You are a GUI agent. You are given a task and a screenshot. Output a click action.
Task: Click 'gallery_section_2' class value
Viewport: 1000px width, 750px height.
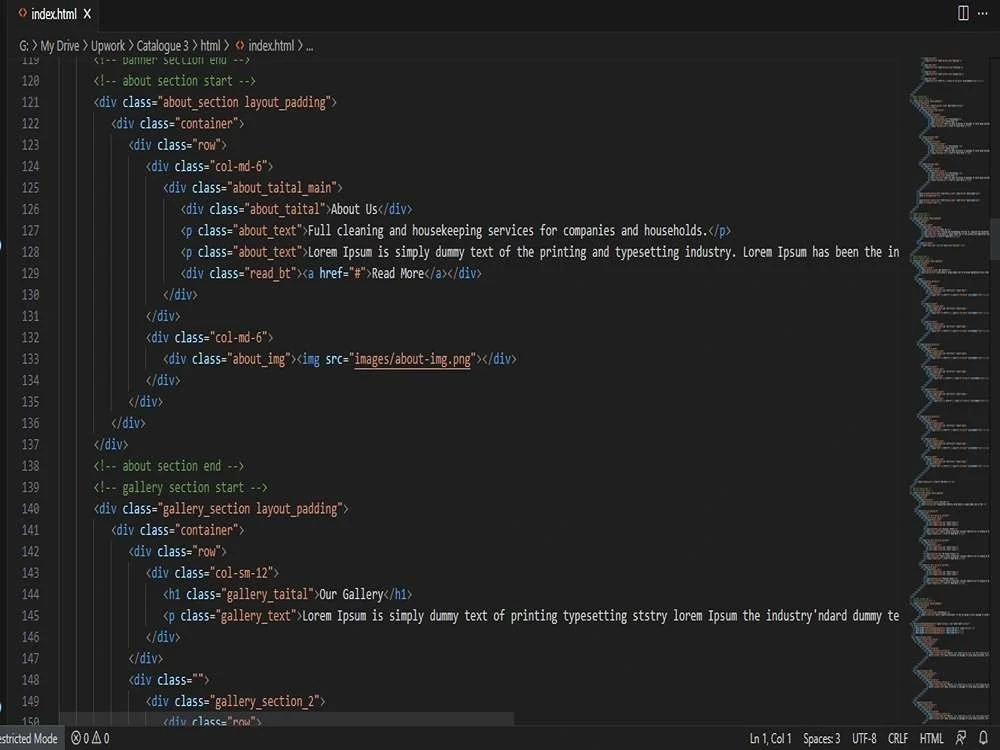click(265, 701)
